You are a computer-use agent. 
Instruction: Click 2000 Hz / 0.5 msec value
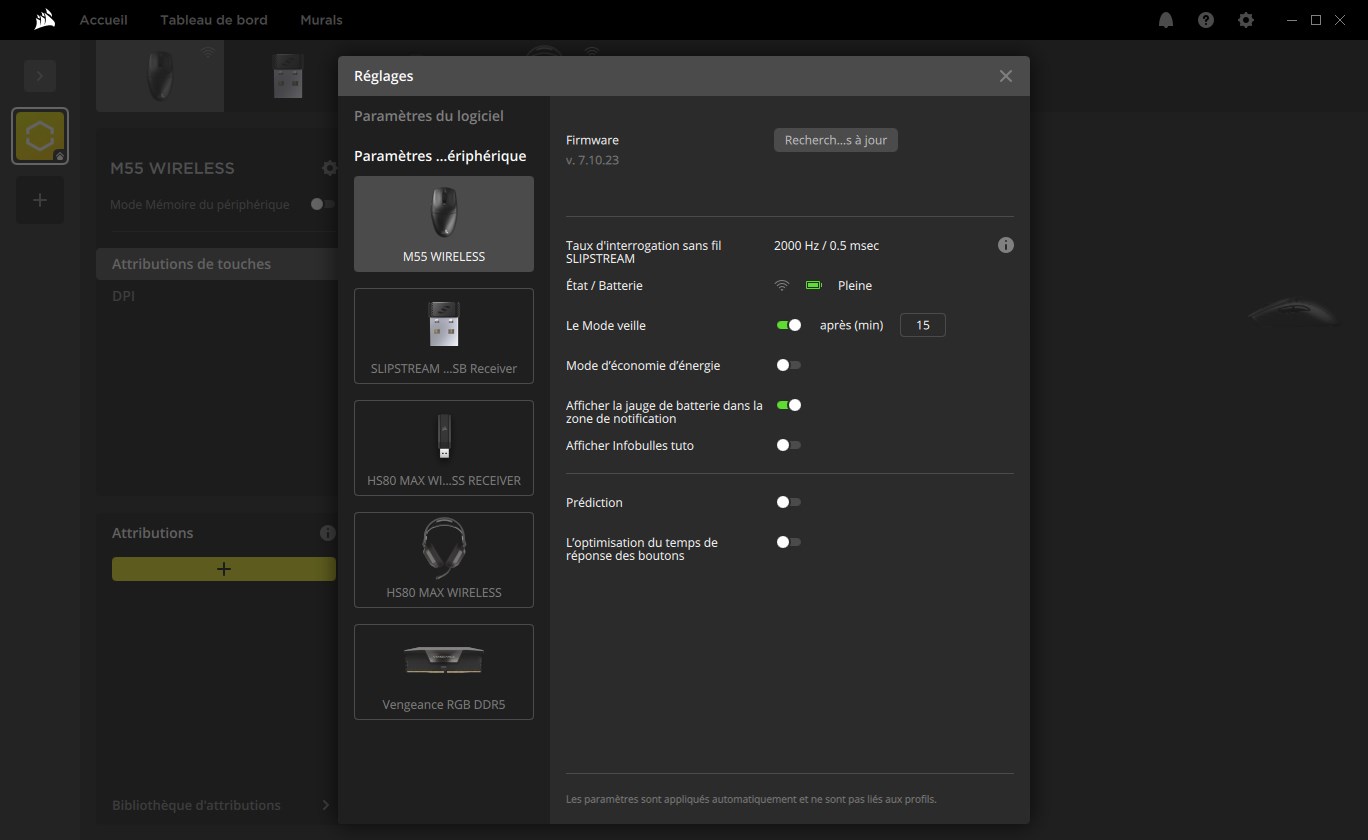827,245
